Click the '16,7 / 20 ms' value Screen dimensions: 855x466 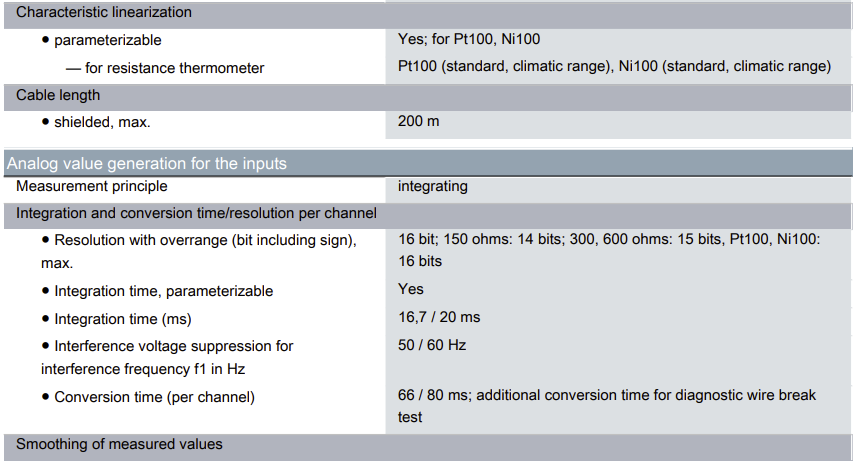439,317
